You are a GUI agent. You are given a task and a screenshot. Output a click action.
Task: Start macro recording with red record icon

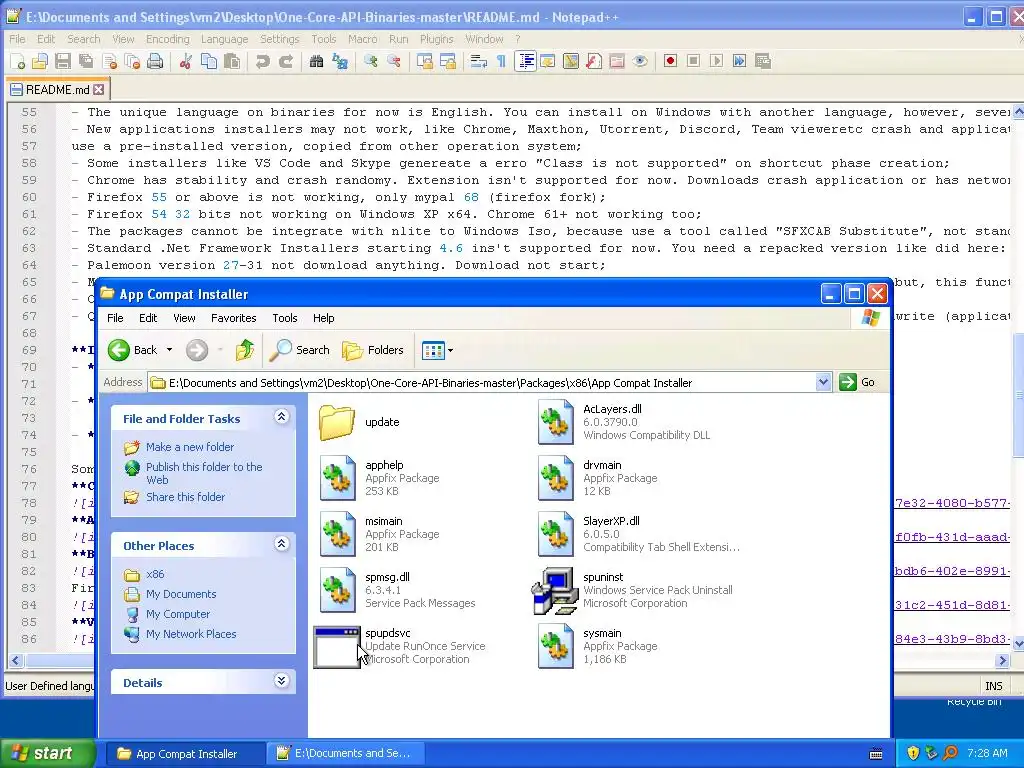670,61
